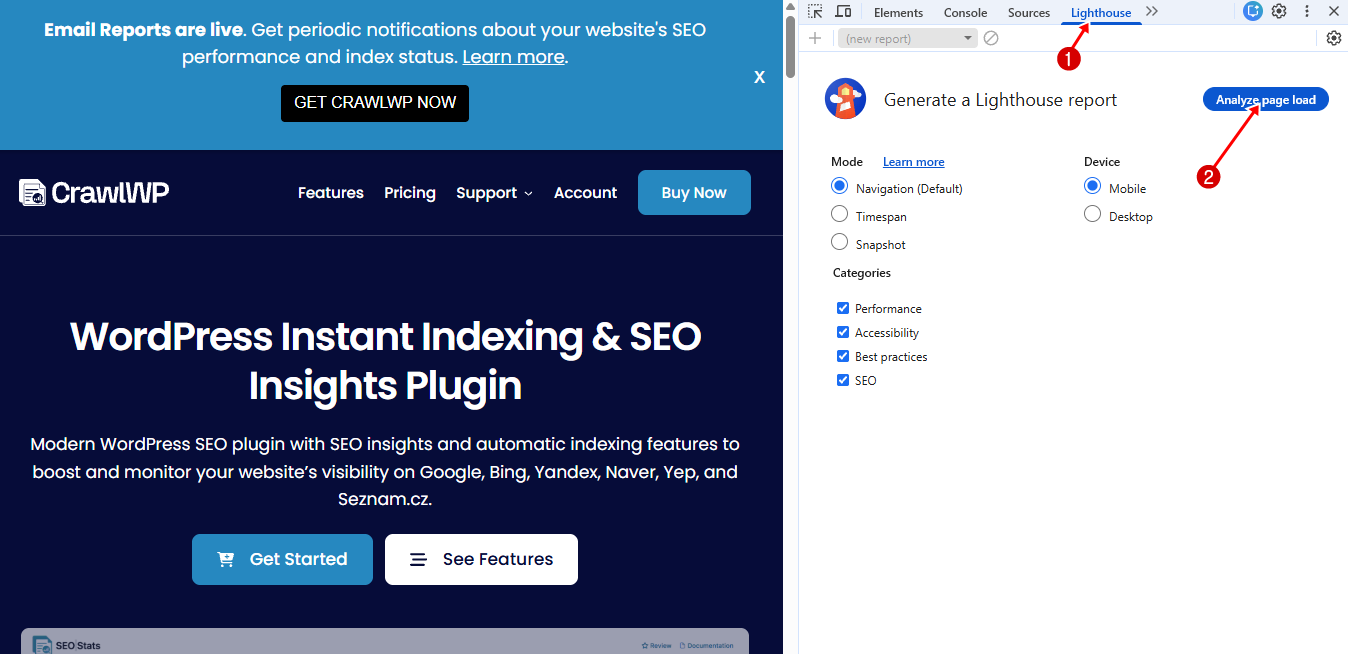1348x654 pixels.
Task: Click the Buy Now button
Action: 694,193
